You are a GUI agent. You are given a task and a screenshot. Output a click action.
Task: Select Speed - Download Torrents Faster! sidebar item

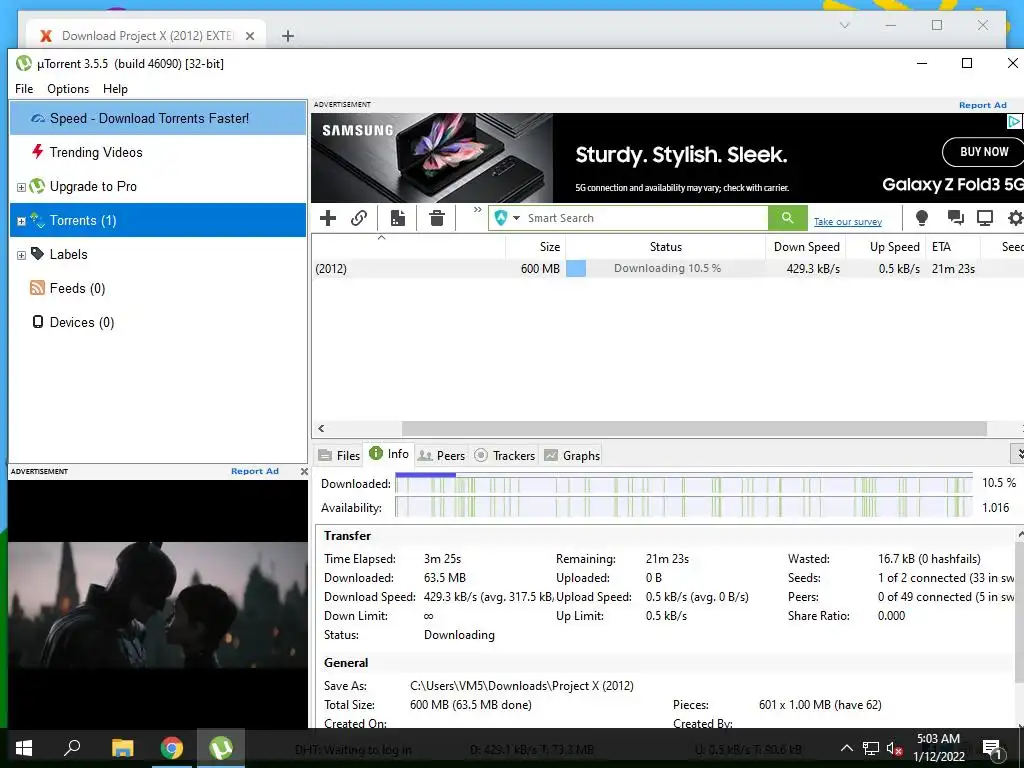(158, 118)
